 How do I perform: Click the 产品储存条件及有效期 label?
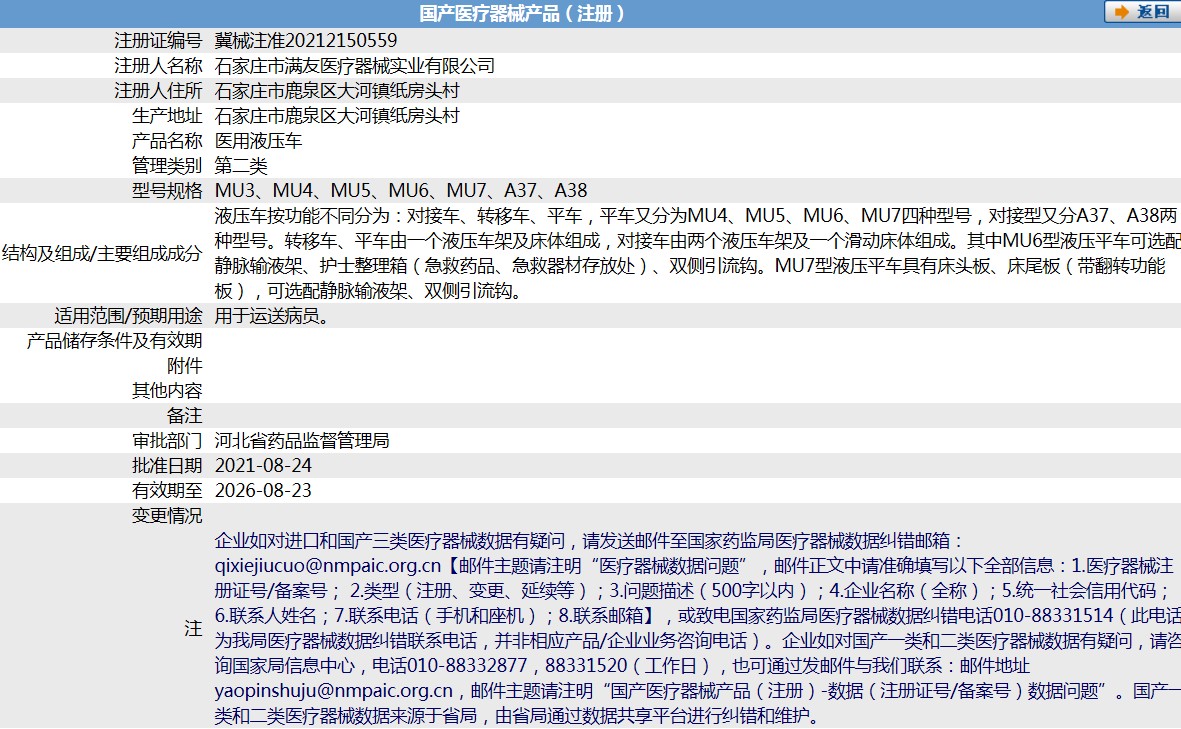[x=114, y=340]
